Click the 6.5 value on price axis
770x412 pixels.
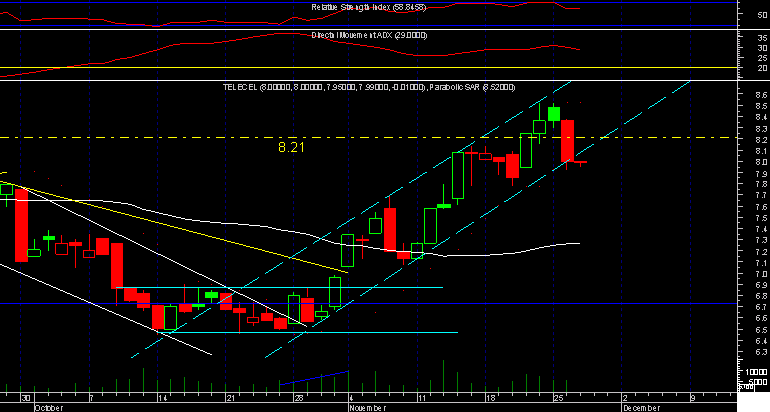coord(762,330)
